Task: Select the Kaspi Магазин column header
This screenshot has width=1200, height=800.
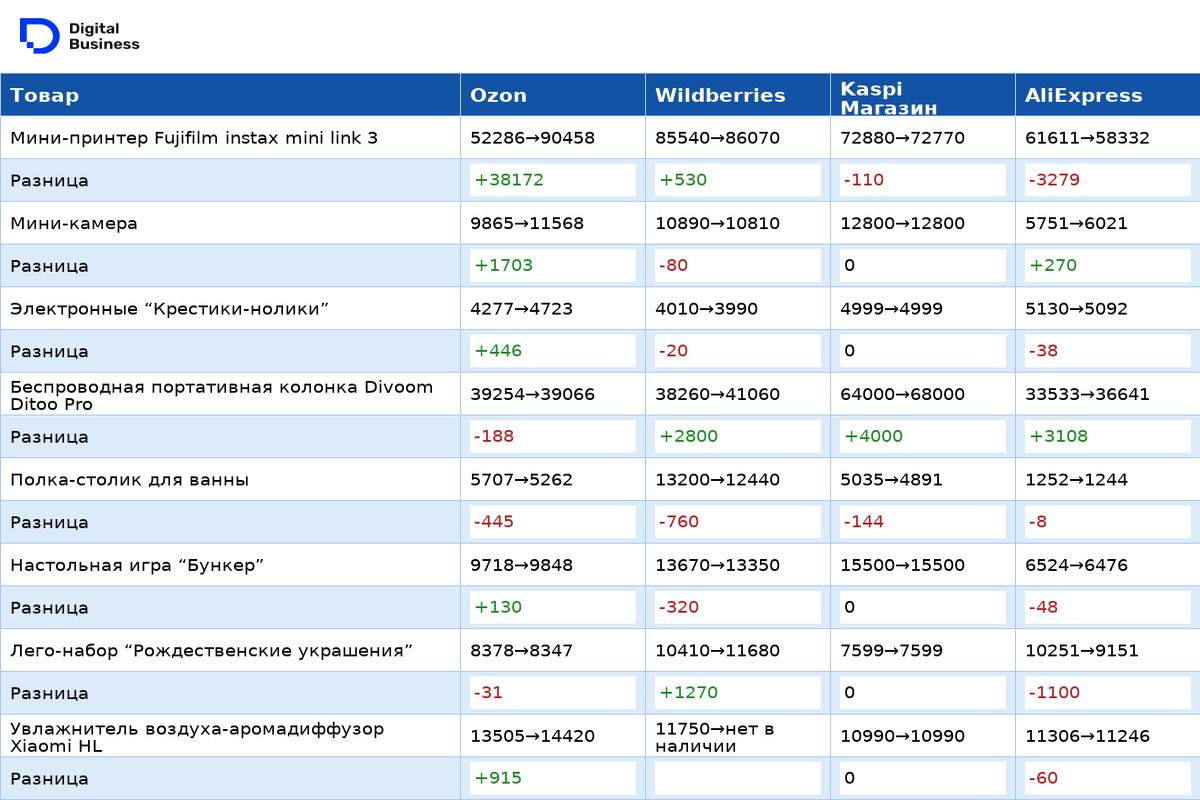Action: click(888, 97)
